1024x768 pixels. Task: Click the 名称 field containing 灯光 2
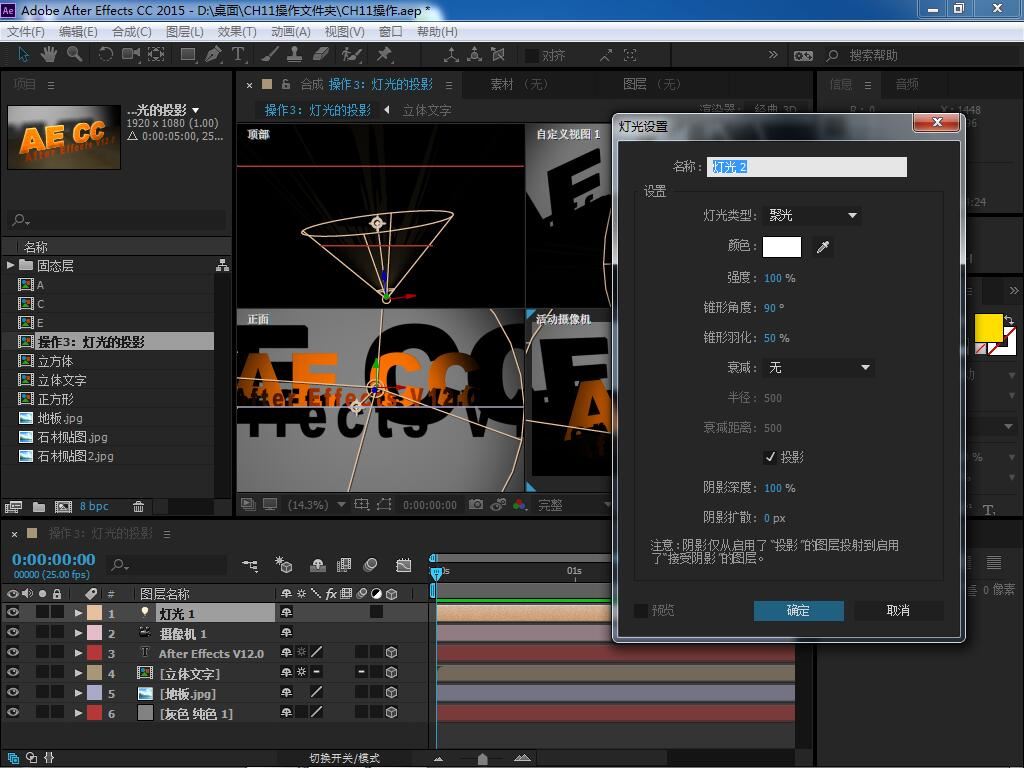pos(807,167)
